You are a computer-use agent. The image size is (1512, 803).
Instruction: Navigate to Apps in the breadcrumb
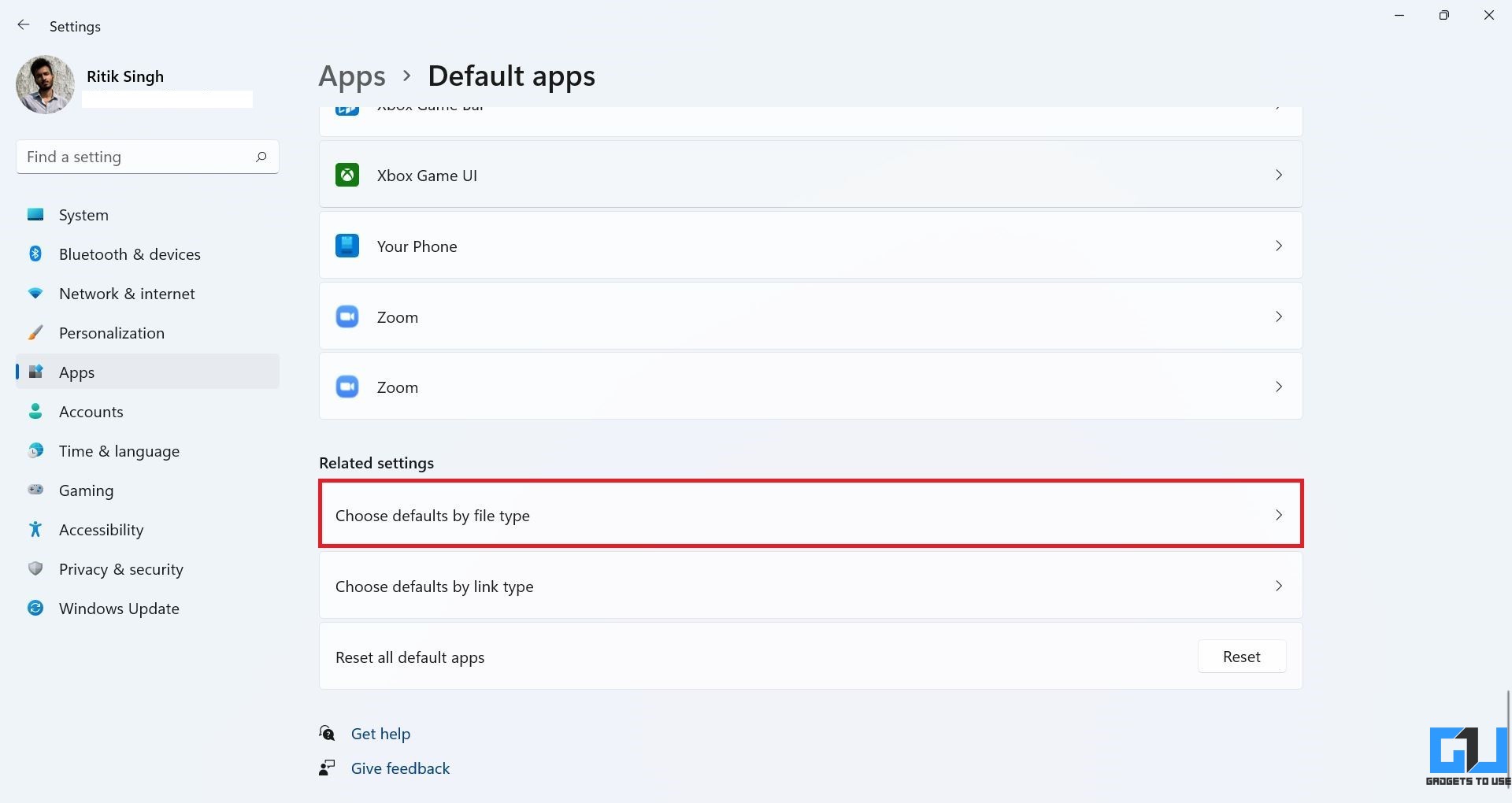[x=352, y=76]
